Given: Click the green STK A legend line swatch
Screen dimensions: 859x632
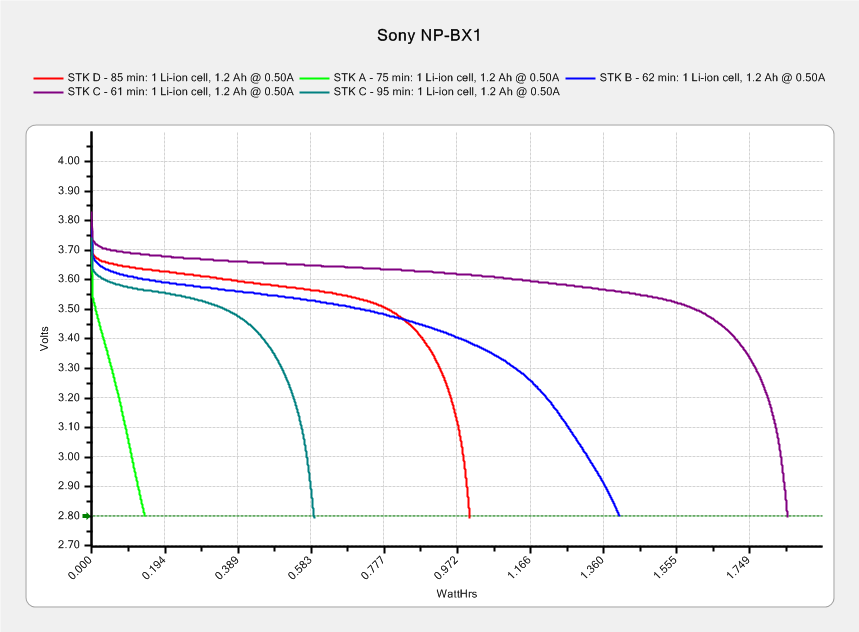Looking at the screenshot, I should [314, 77].
